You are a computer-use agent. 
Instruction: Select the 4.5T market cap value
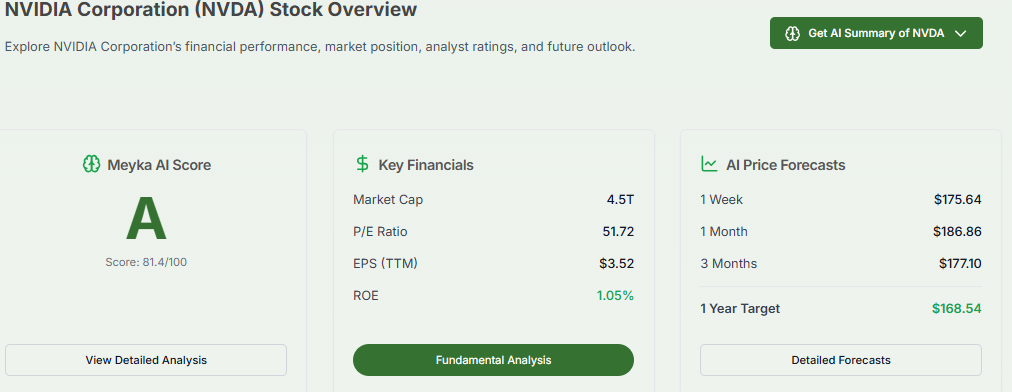coord(620,200)
